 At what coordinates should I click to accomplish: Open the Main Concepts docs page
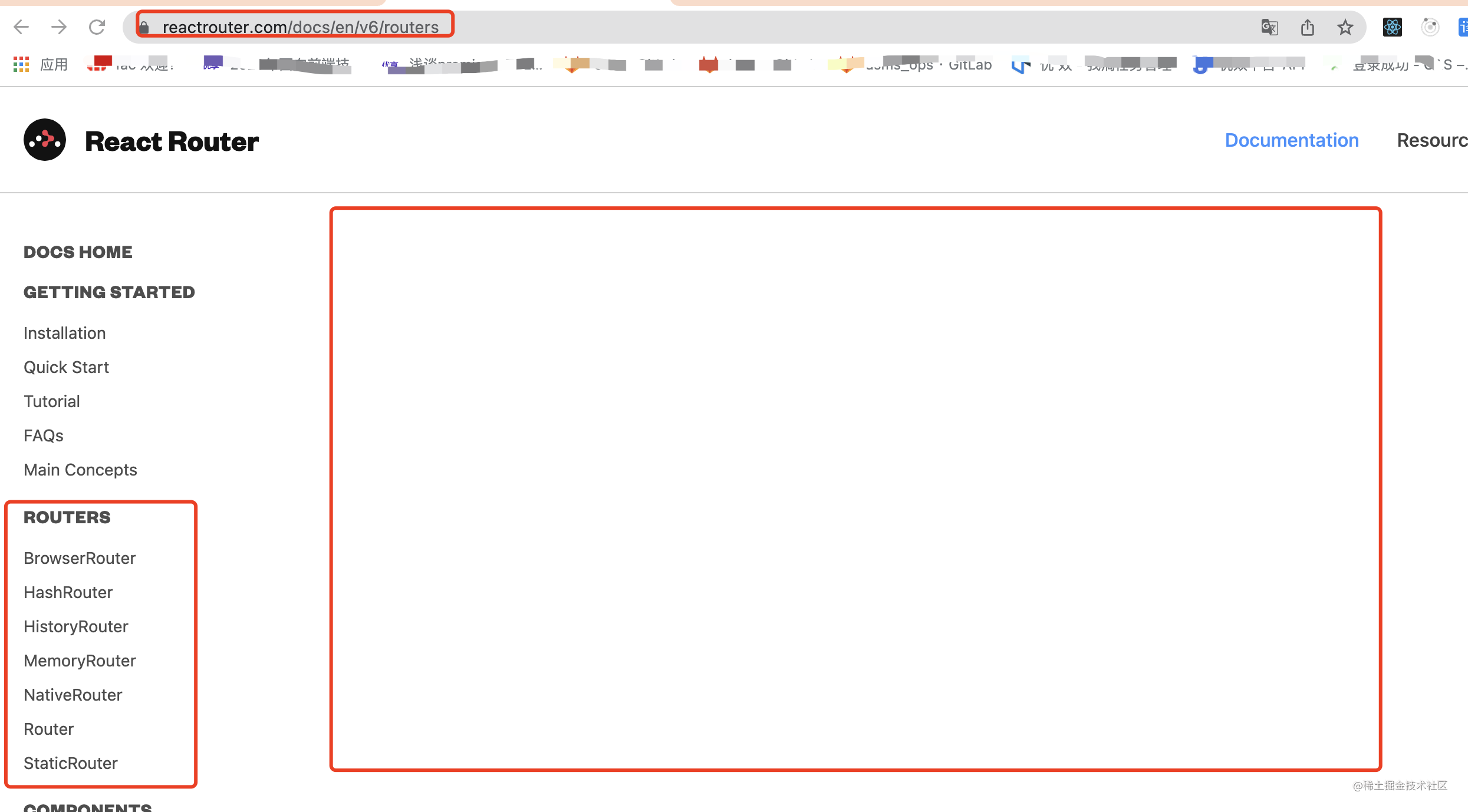(80, 470)
